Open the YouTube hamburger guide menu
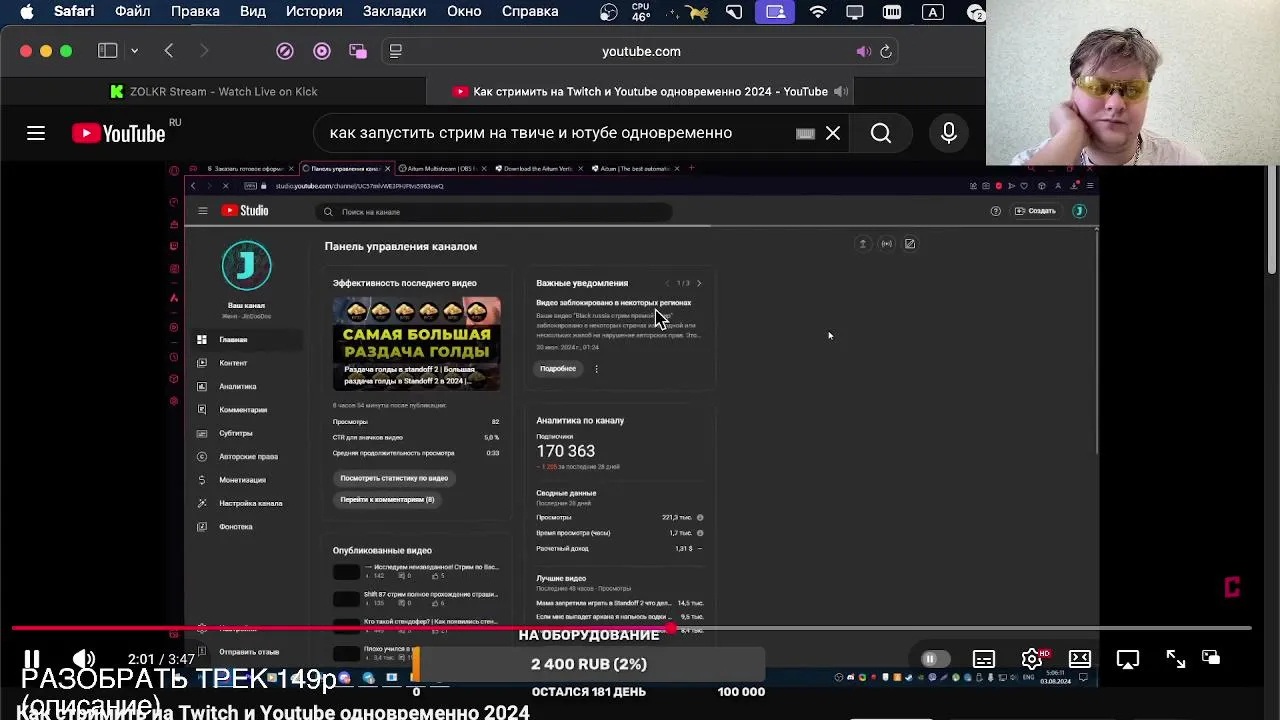The width and height of the screenshot is (1280, 720). pos(36,133)
